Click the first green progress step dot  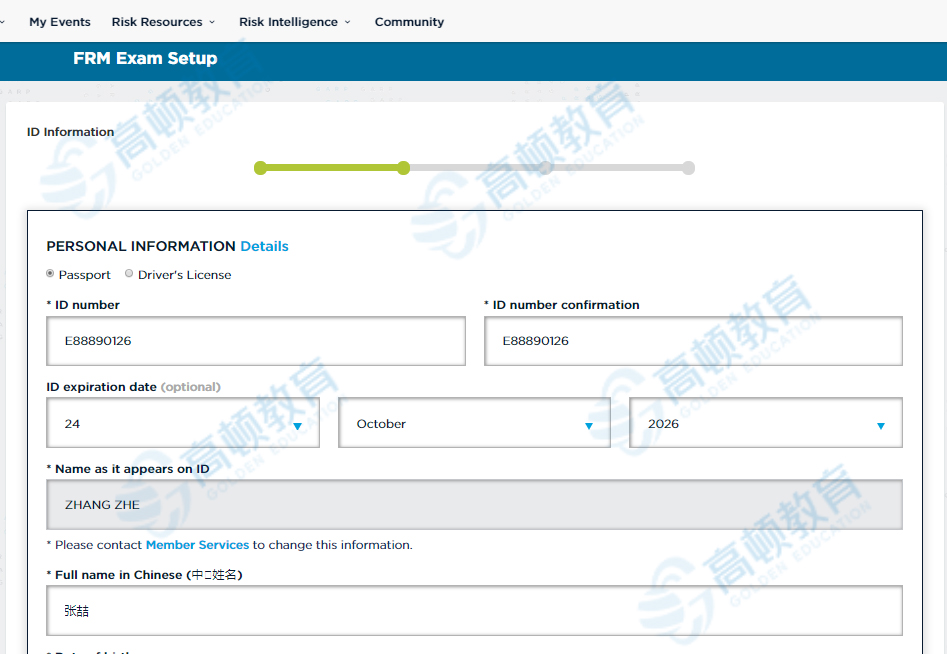pos(260,168)
